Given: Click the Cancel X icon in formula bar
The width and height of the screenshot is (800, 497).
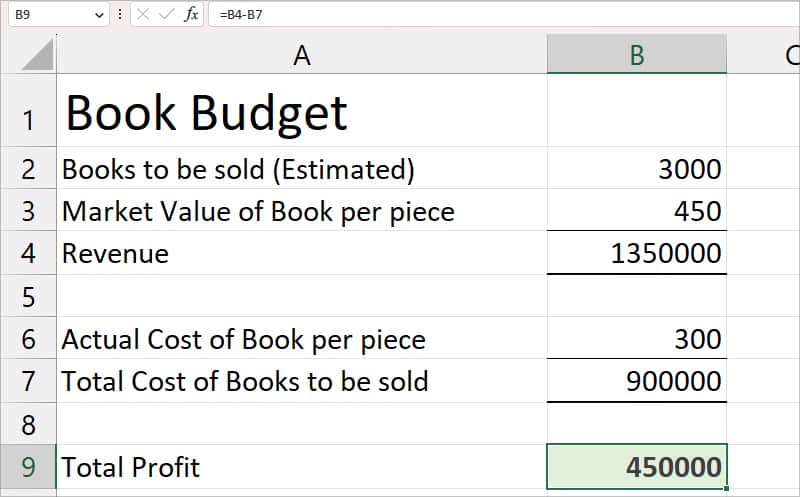Looking at the screenshot, I should 143,14.
